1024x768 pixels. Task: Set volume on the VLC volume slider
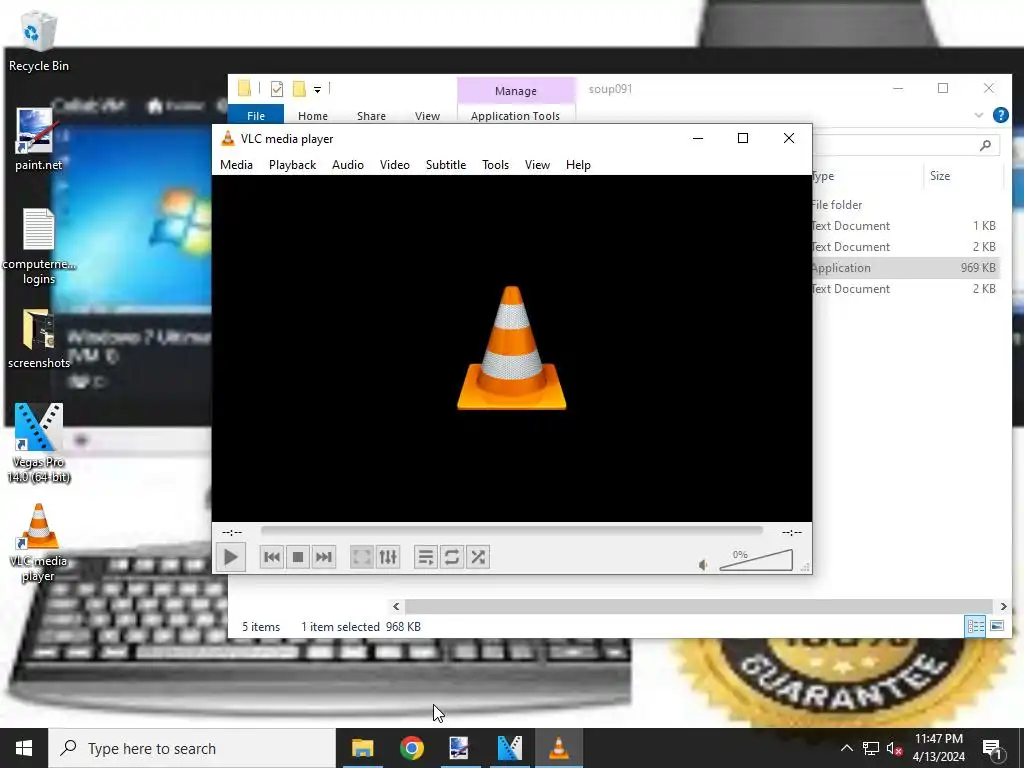point(756,560)
